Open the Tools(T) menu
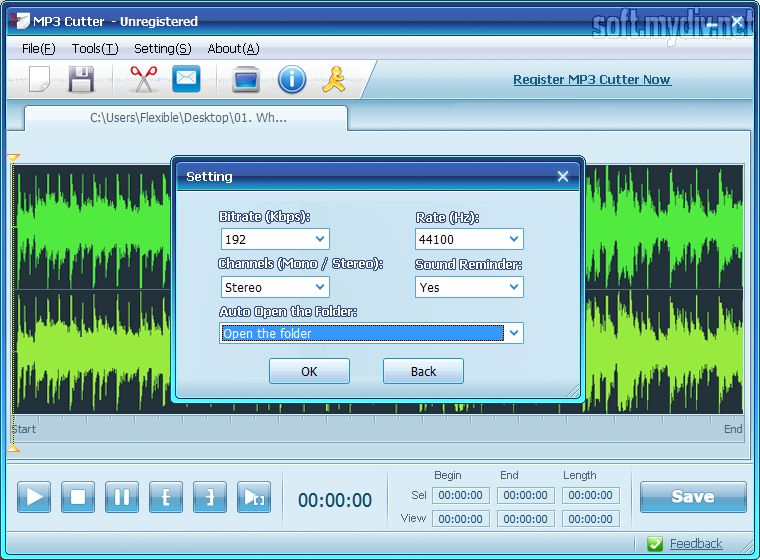The width and height of the screenshot is (760, 560). coord(95,48)
